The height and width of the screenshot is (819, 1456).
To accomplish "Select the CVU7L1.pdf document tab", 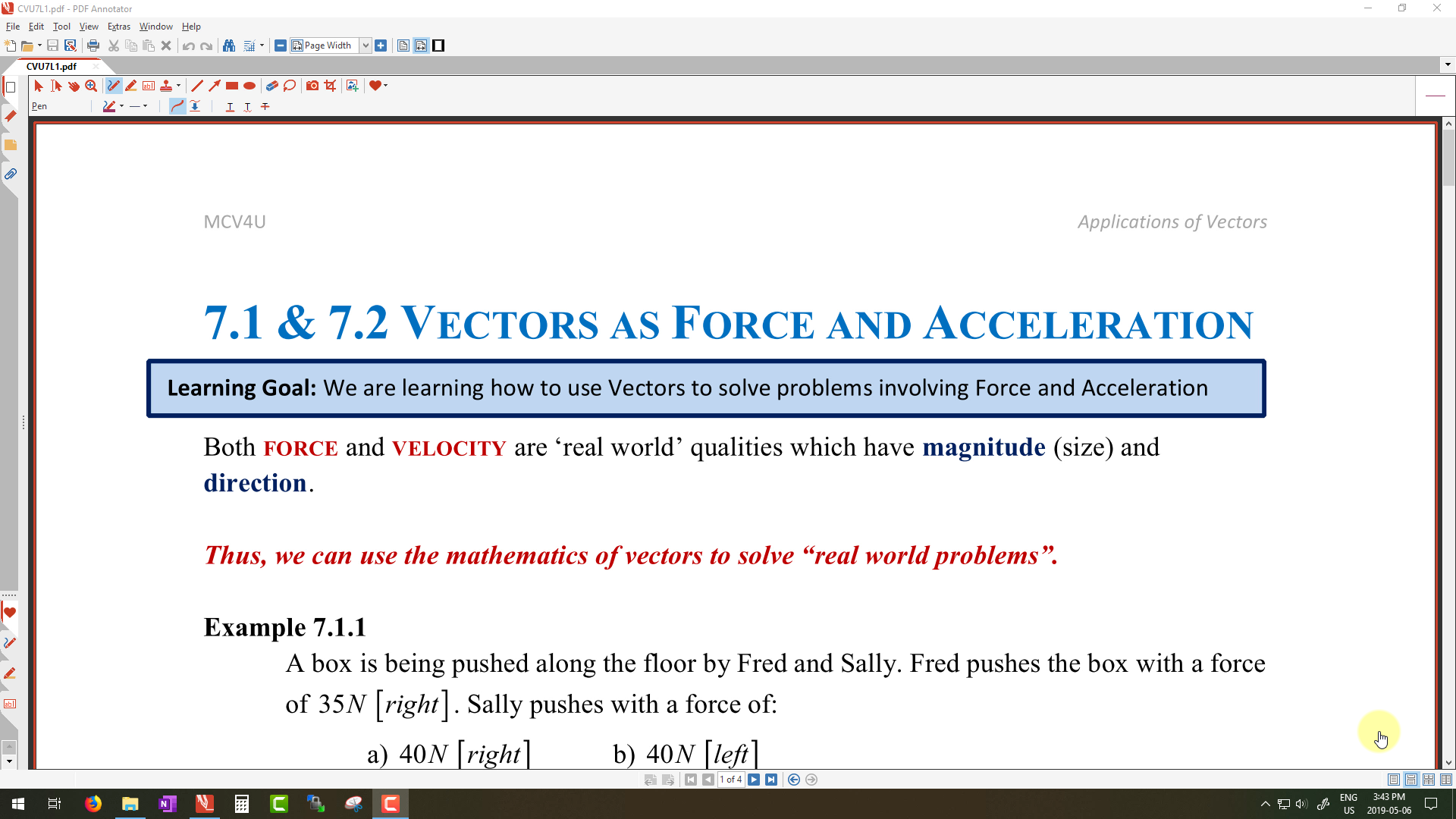I will click(x=52, y=66).
